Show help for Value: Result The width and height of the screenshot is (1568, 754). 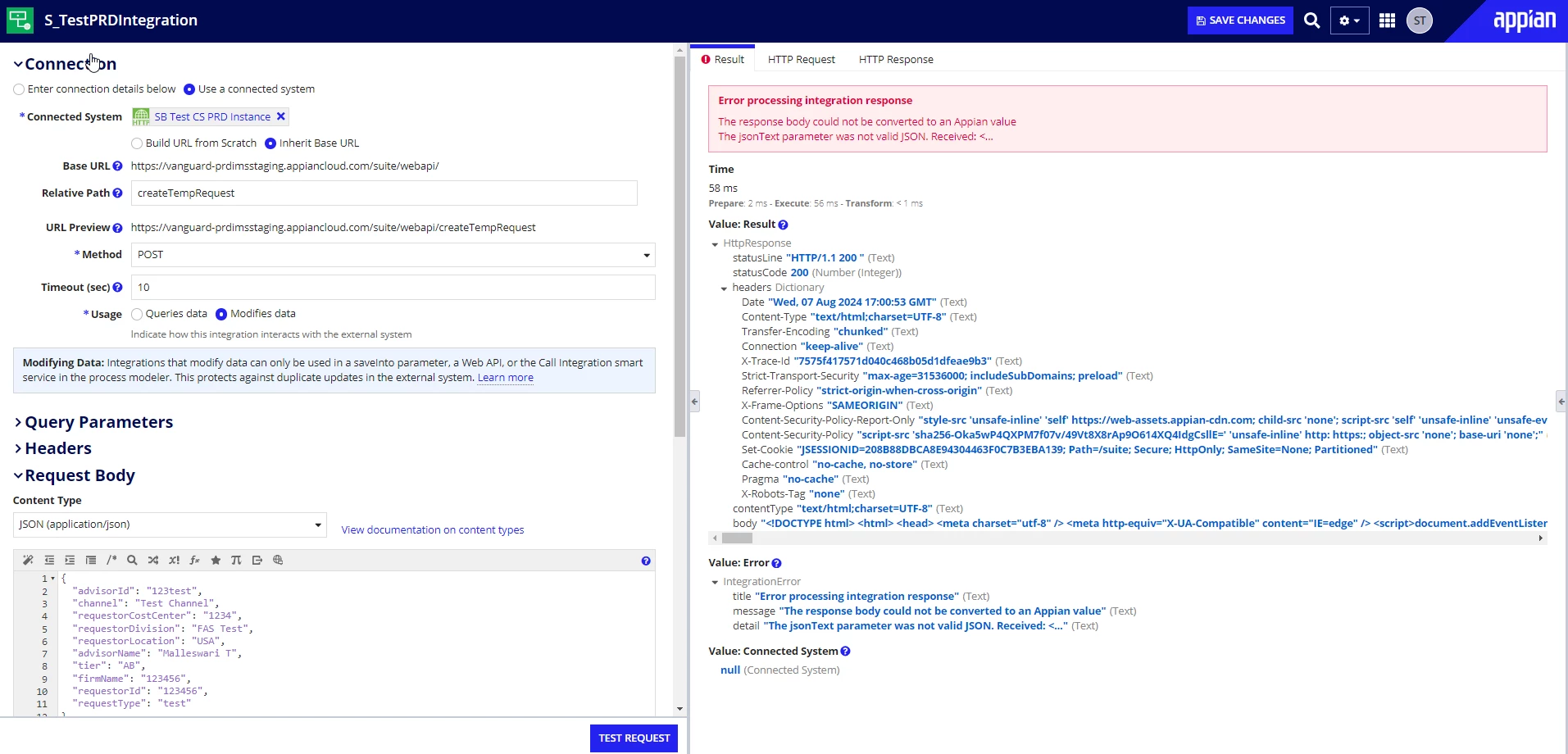pos(783,225)
